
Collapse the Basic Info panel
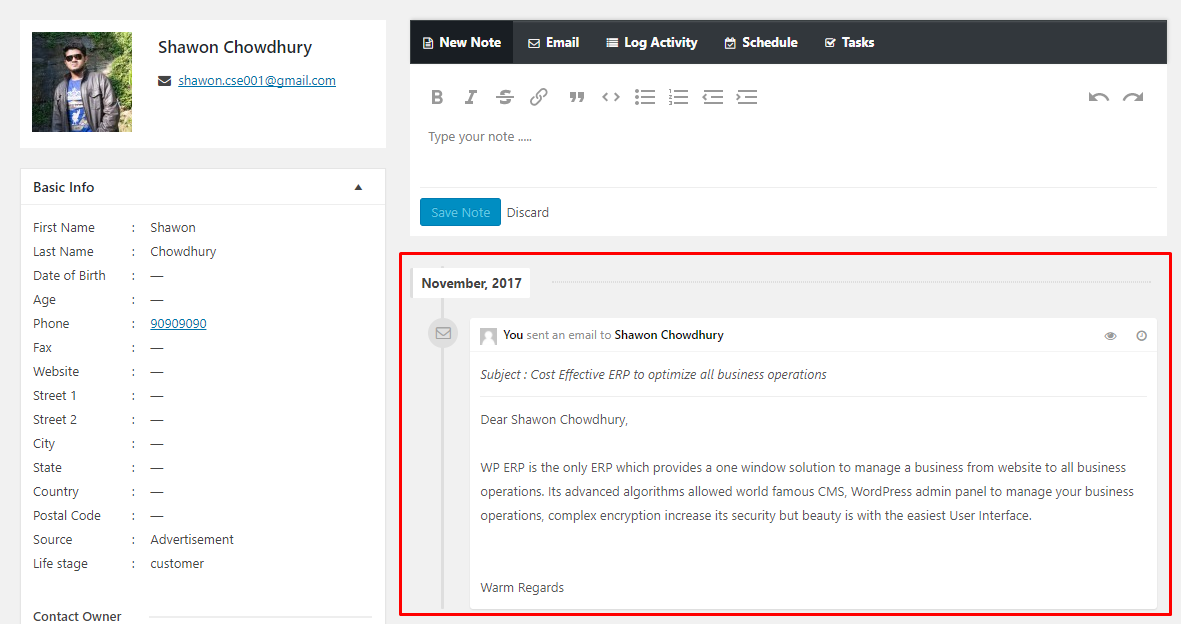point(359,187)
